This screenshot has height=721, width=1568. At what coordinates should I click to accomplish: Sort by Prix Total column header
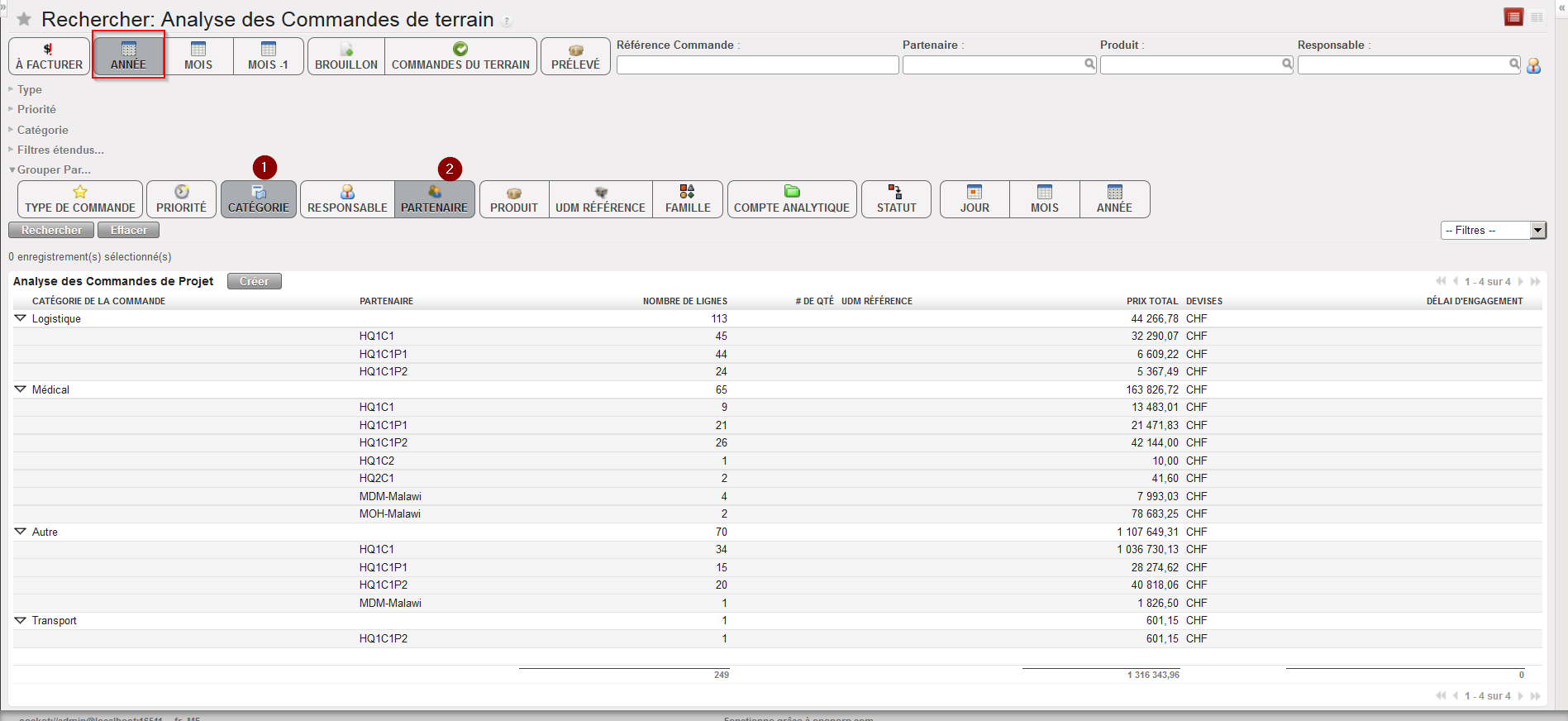1151,301
